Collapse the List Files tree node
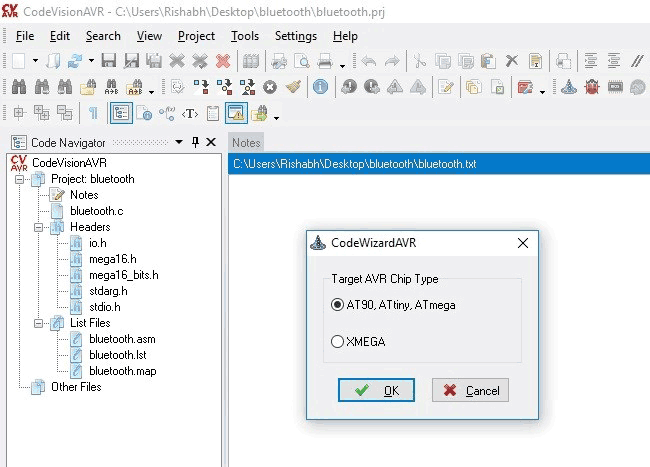Image resolution: width=650 pixels, height=467 pixels. click(37, 323)
